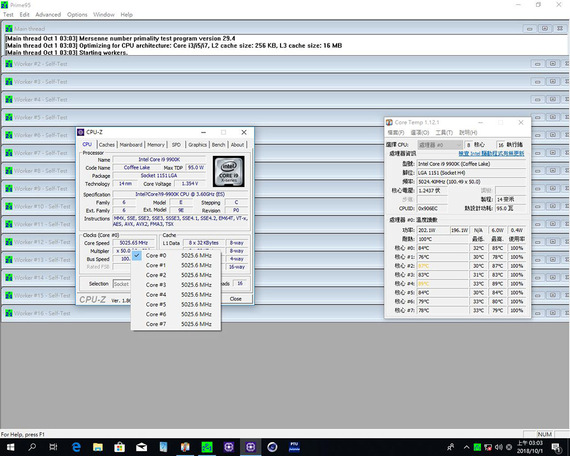The image size is (570, 456).
Task: Click the Worker #3 Self-Test window icon
Action: click(x=9, y=82)
